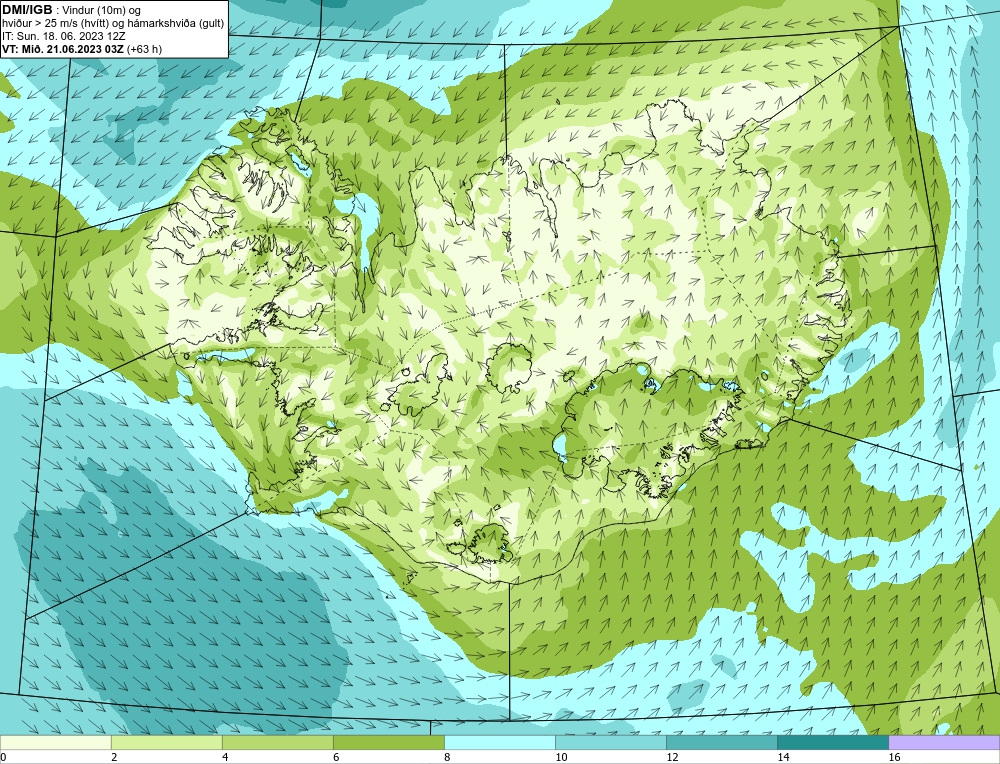Click the teal 12–14 m/s legend swatch
The height and width of the screenshot is (764, 1000).
[721, 742]
